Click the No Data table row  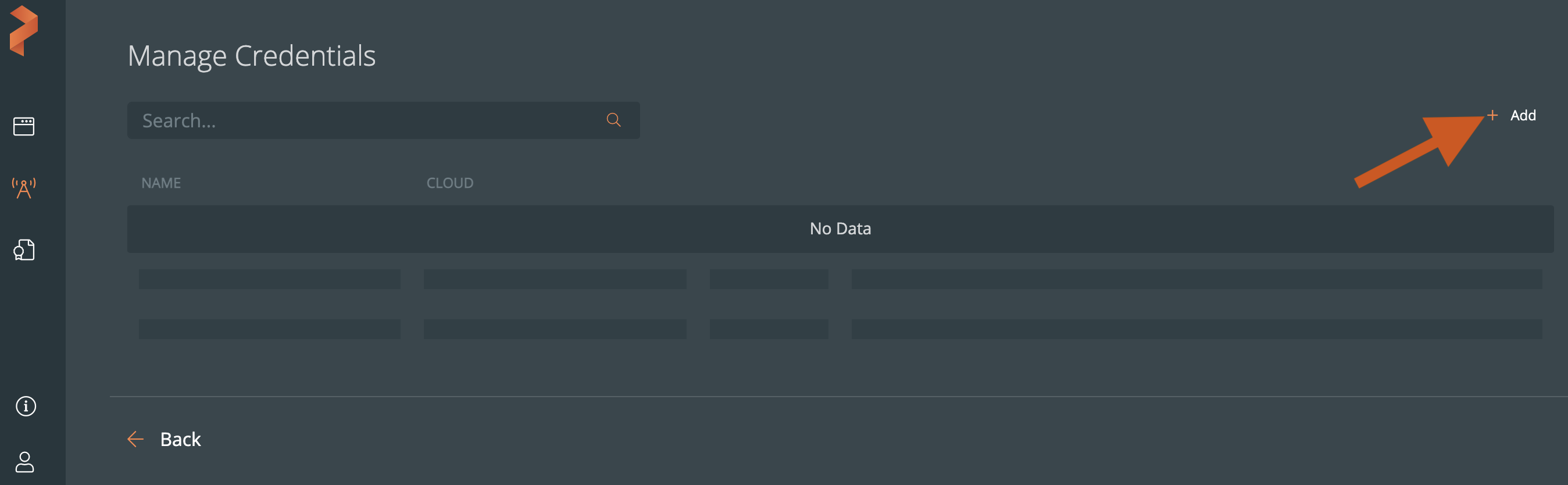840,229
